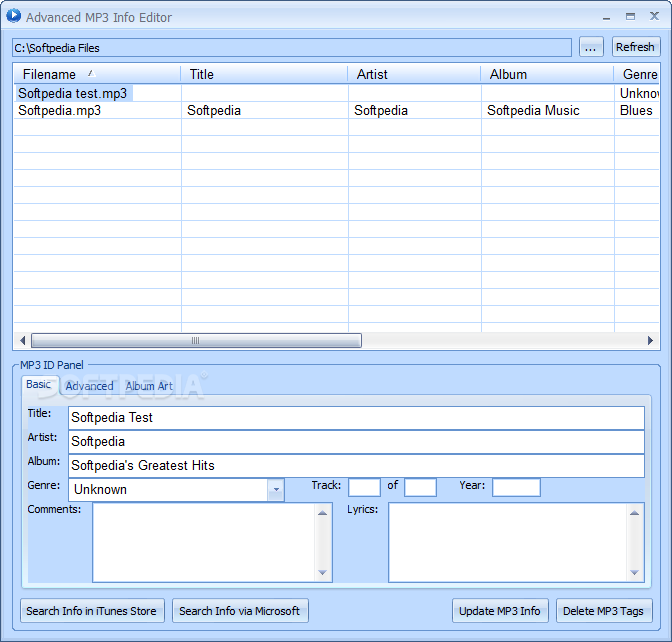
Task: Click the Lyrics box scroll down arrow
Action: click(x=635, y=573)
